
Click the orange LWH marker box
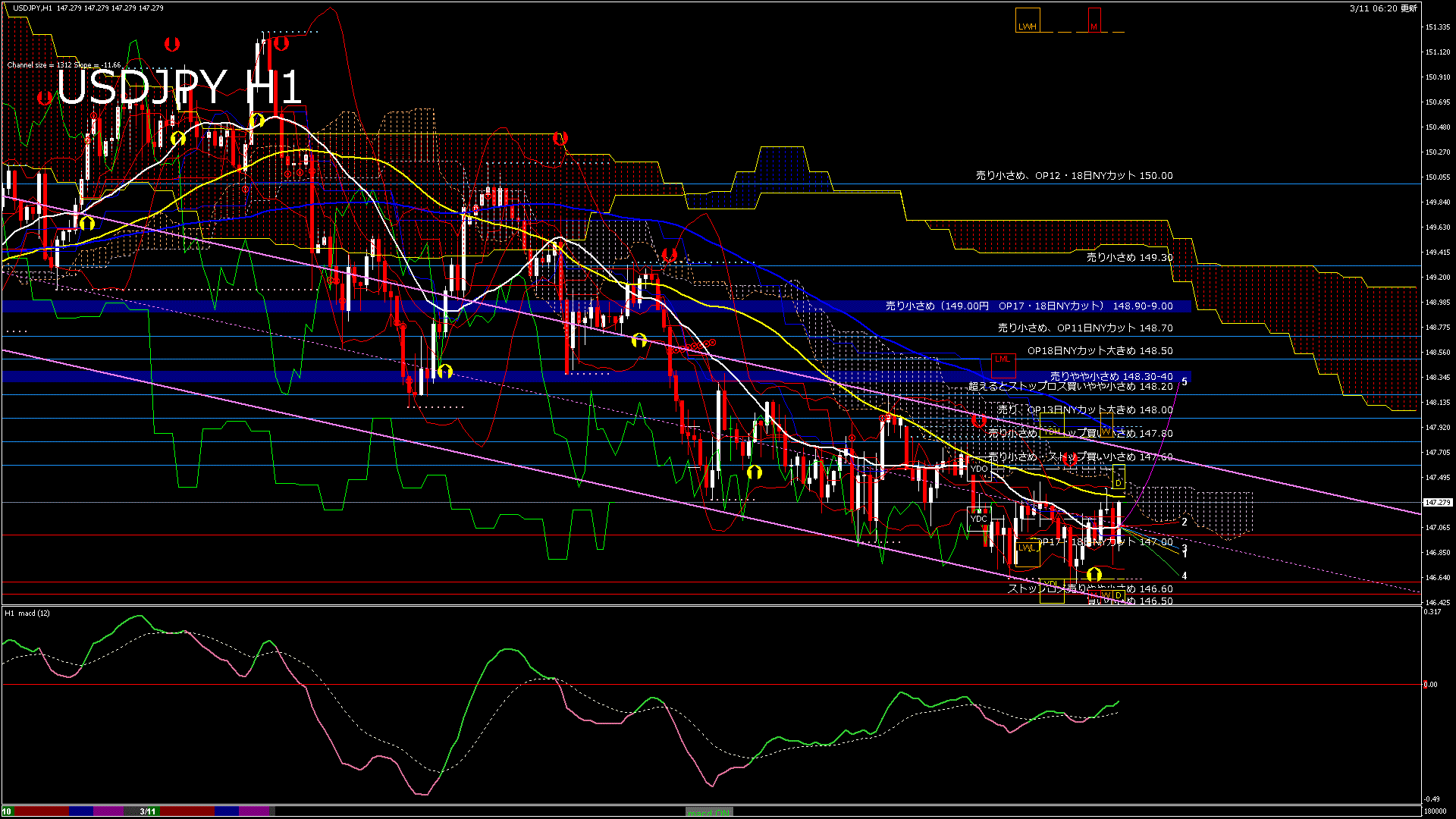(1027, 21)
